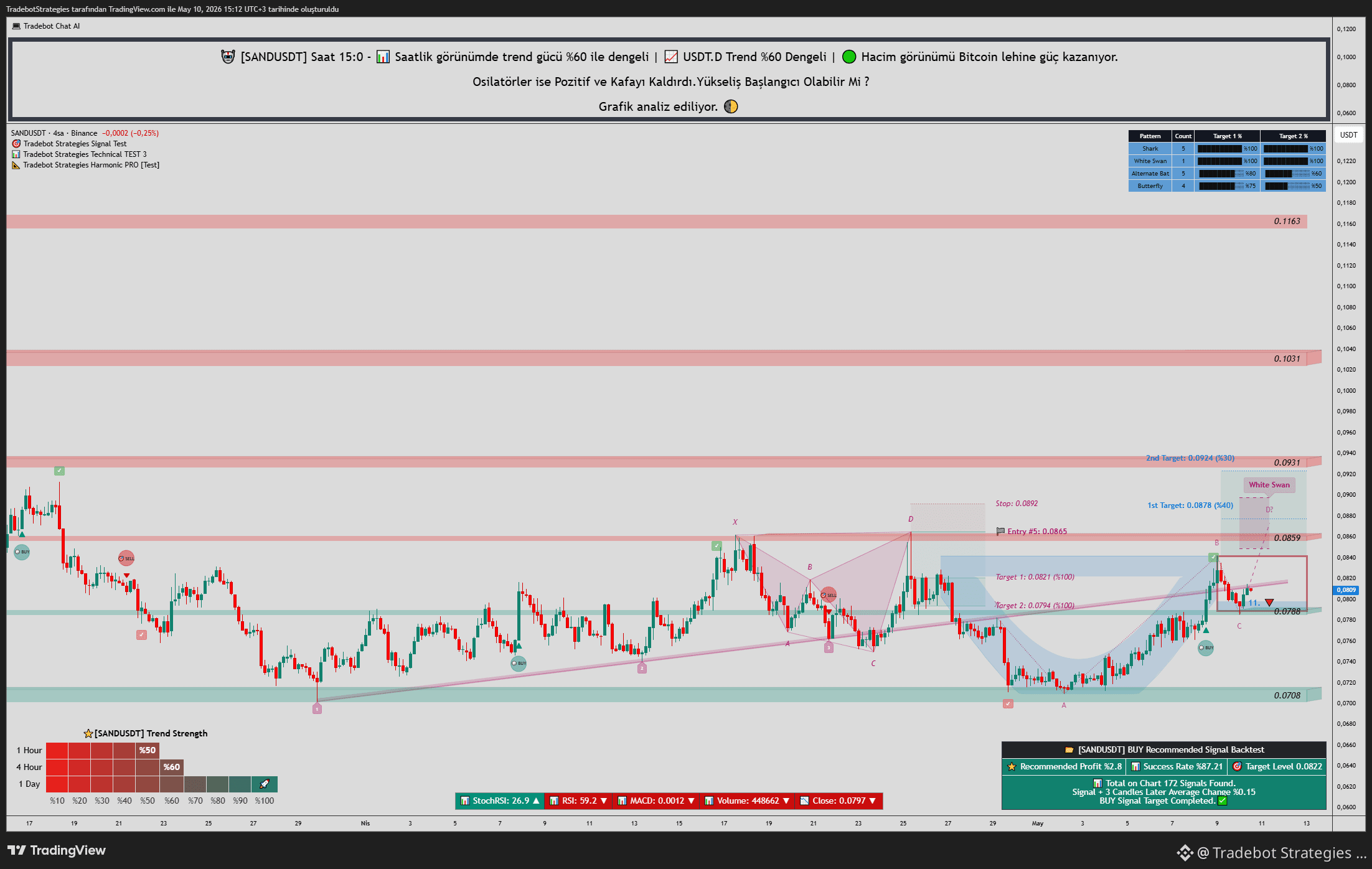The width and height of the screenshot is (1372, 869).
Task: Click the Count column header in the pattern table
Action: [x=1183, y=136]
